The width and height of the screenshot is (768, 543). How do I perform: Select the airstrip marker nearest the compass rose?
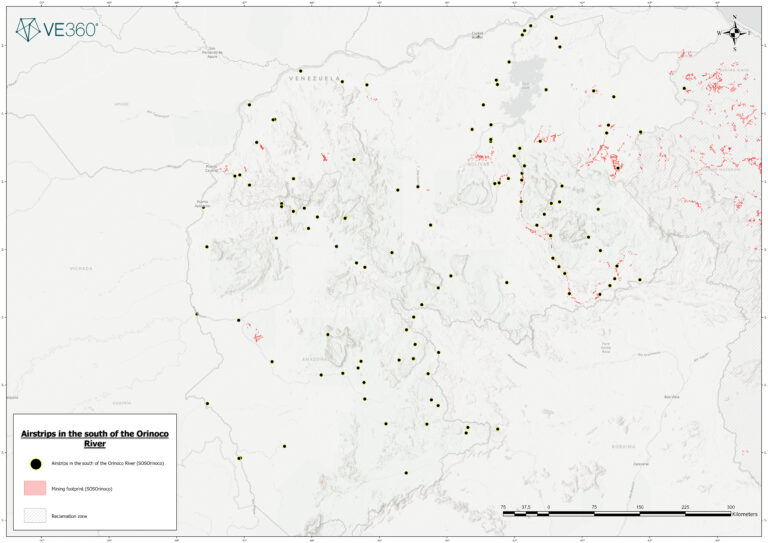click(x=684, y=88)
